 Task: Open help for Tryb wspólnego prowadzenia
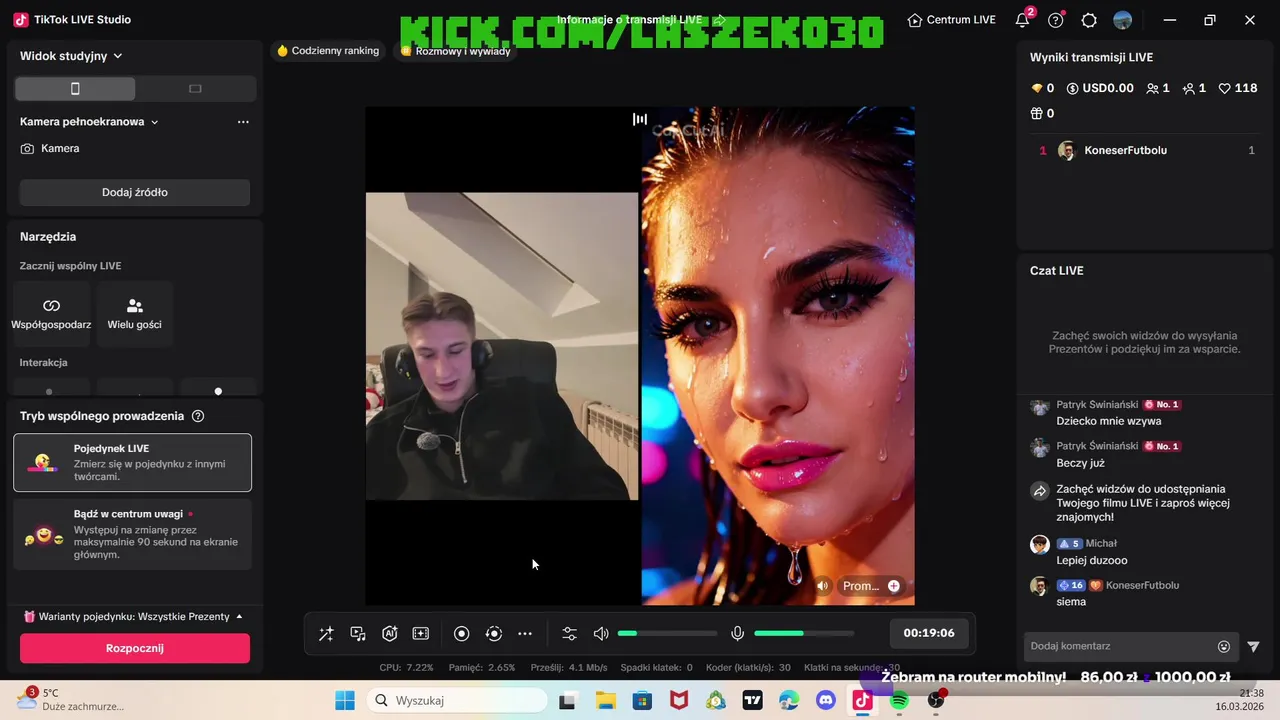click(x=198, y=416)
